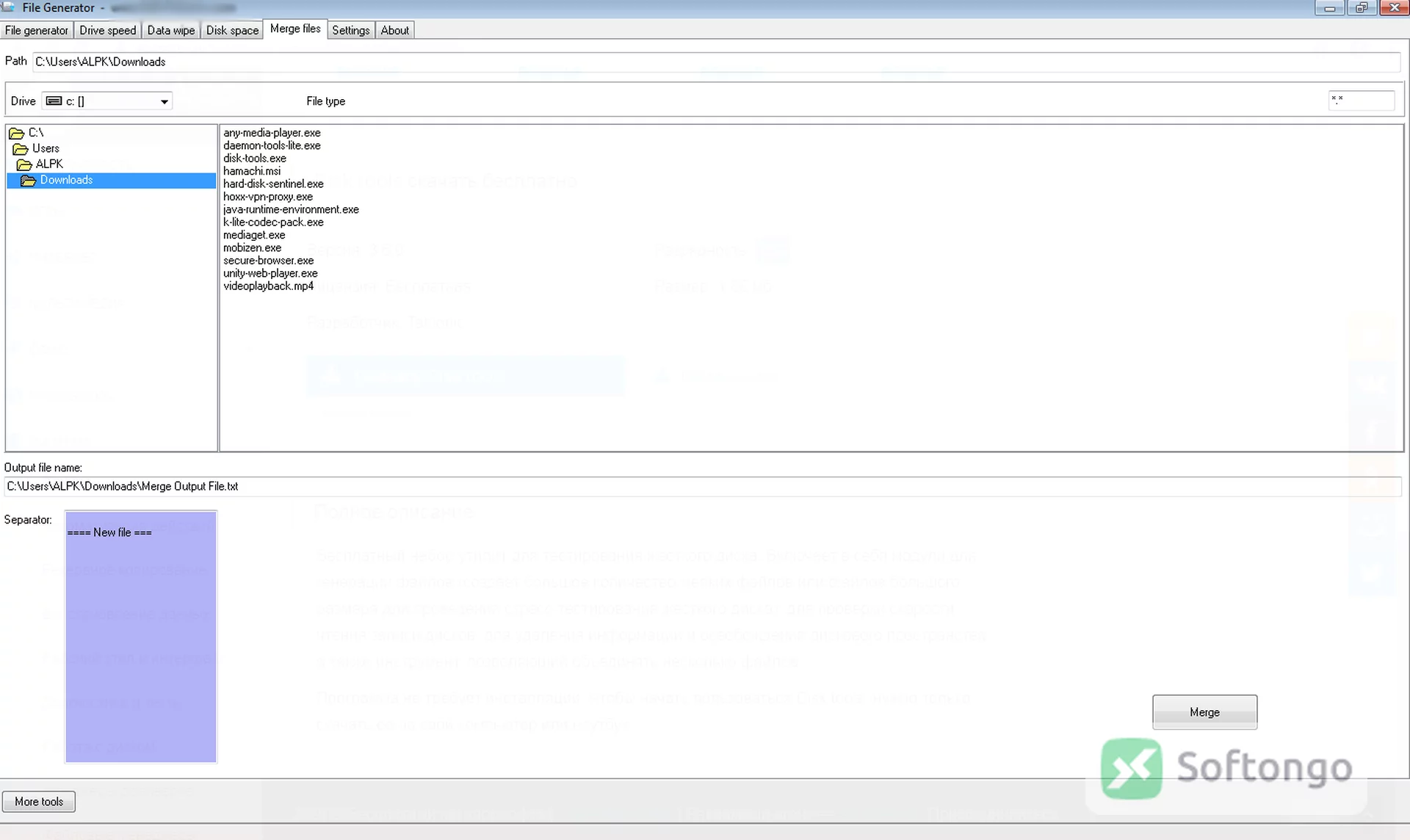Screen dimensions: 1410x840
Task: Click the Users folder icon
Action: [21, 149]
